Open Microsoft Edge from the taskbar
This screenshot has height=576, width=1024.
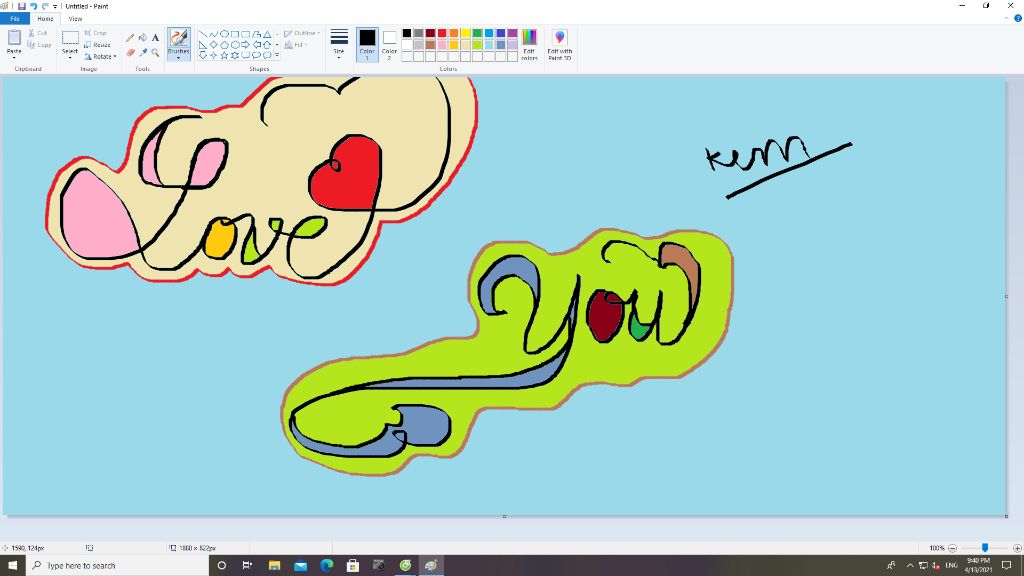tap(327, 566)
